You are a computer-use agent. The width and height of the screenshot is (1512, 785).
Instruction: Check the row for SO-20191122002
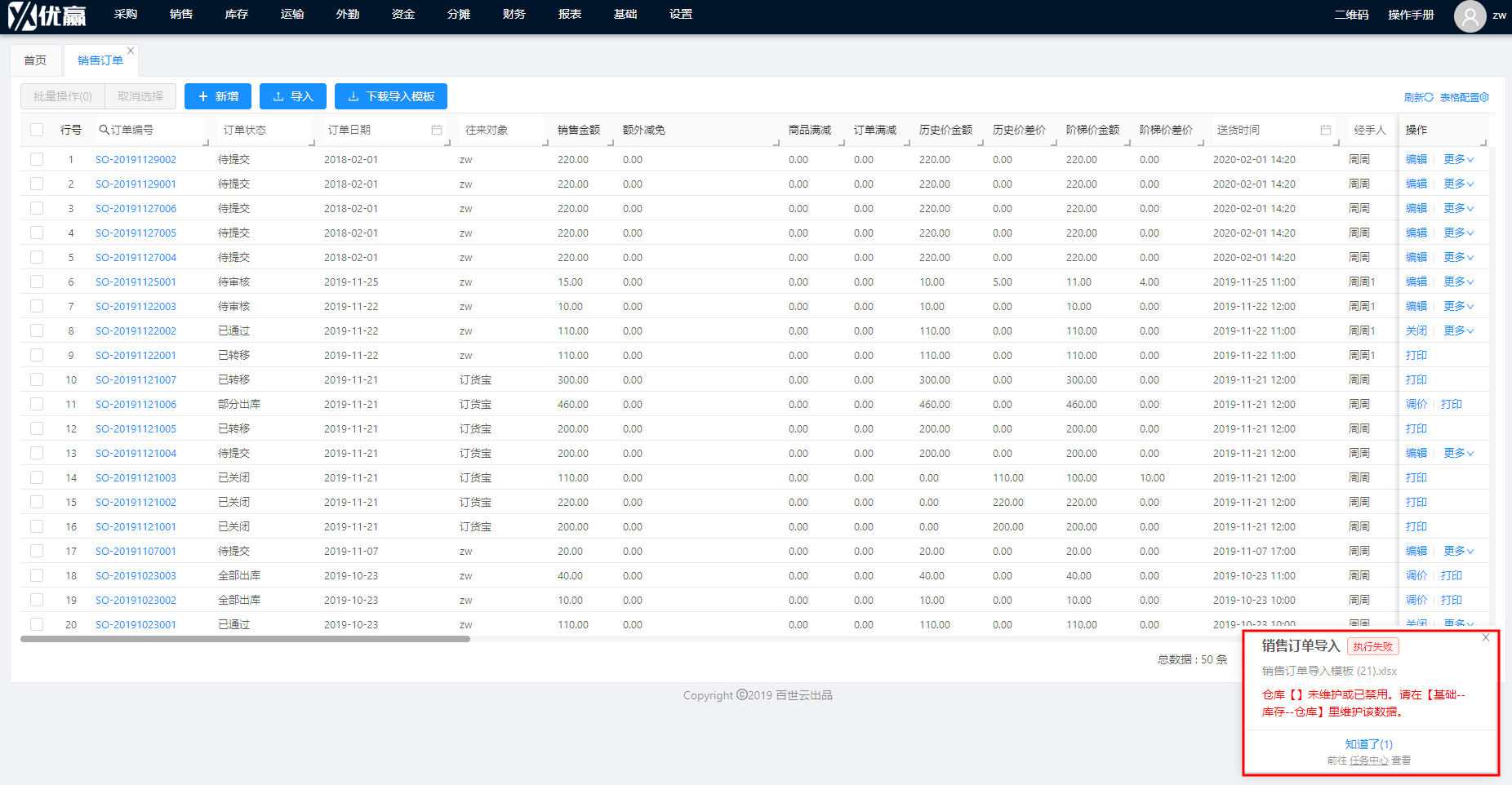click(x=37, y=330)
